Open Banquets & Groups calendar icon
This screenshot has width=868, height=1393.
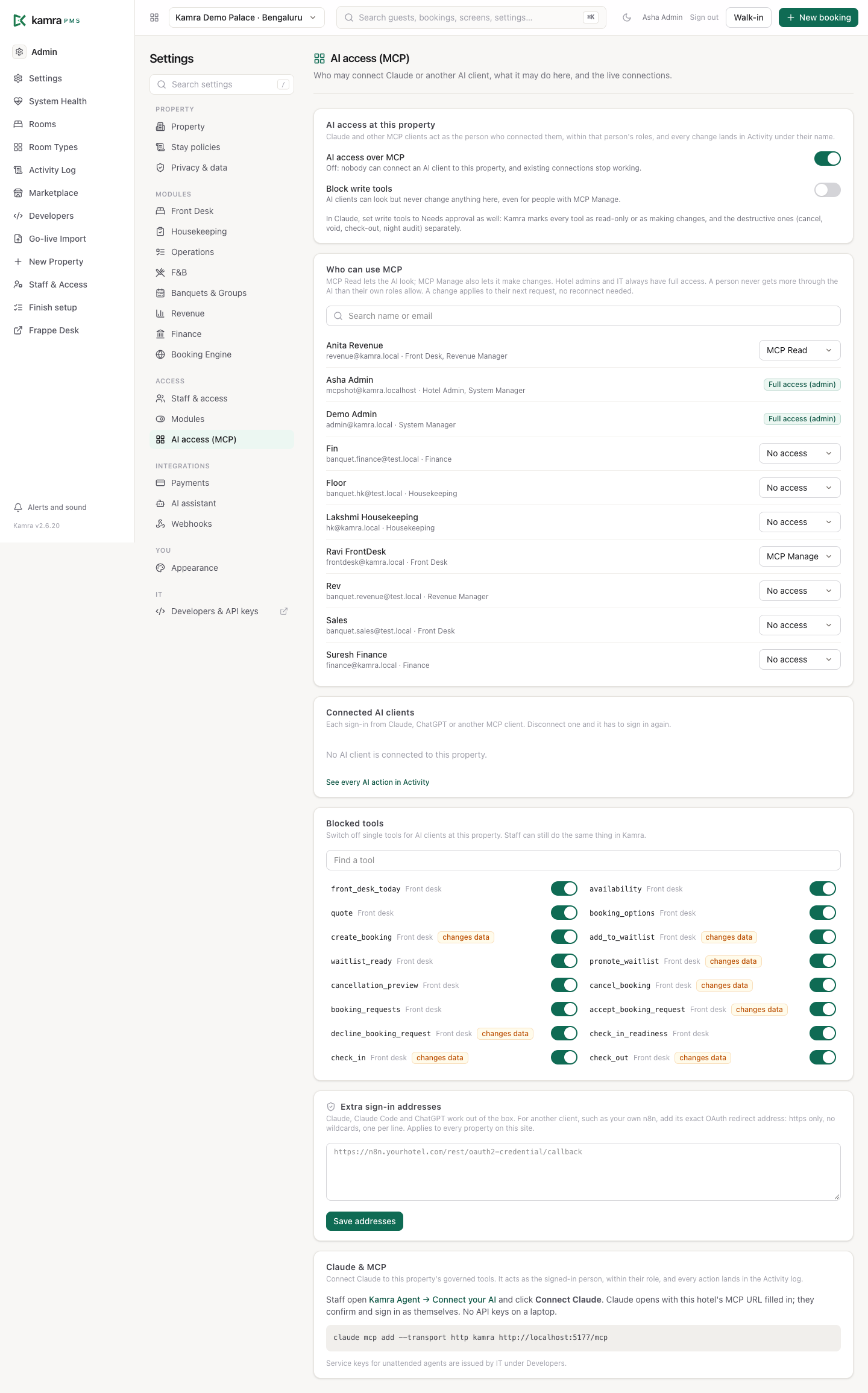click(160, 293)
